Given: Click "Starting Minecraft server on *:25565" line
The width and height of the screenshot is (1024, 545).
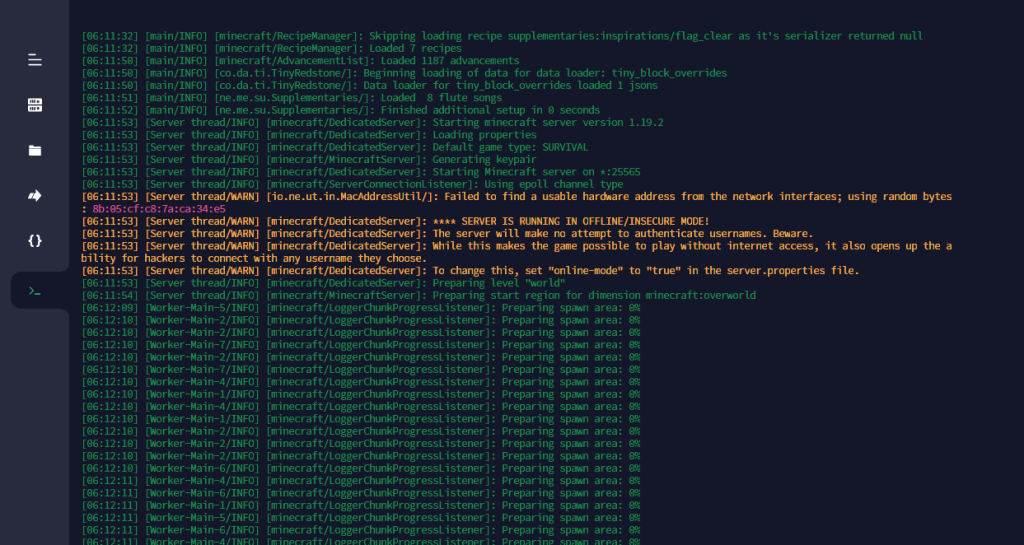Looking at the screenshot, I should coord(361,172).
